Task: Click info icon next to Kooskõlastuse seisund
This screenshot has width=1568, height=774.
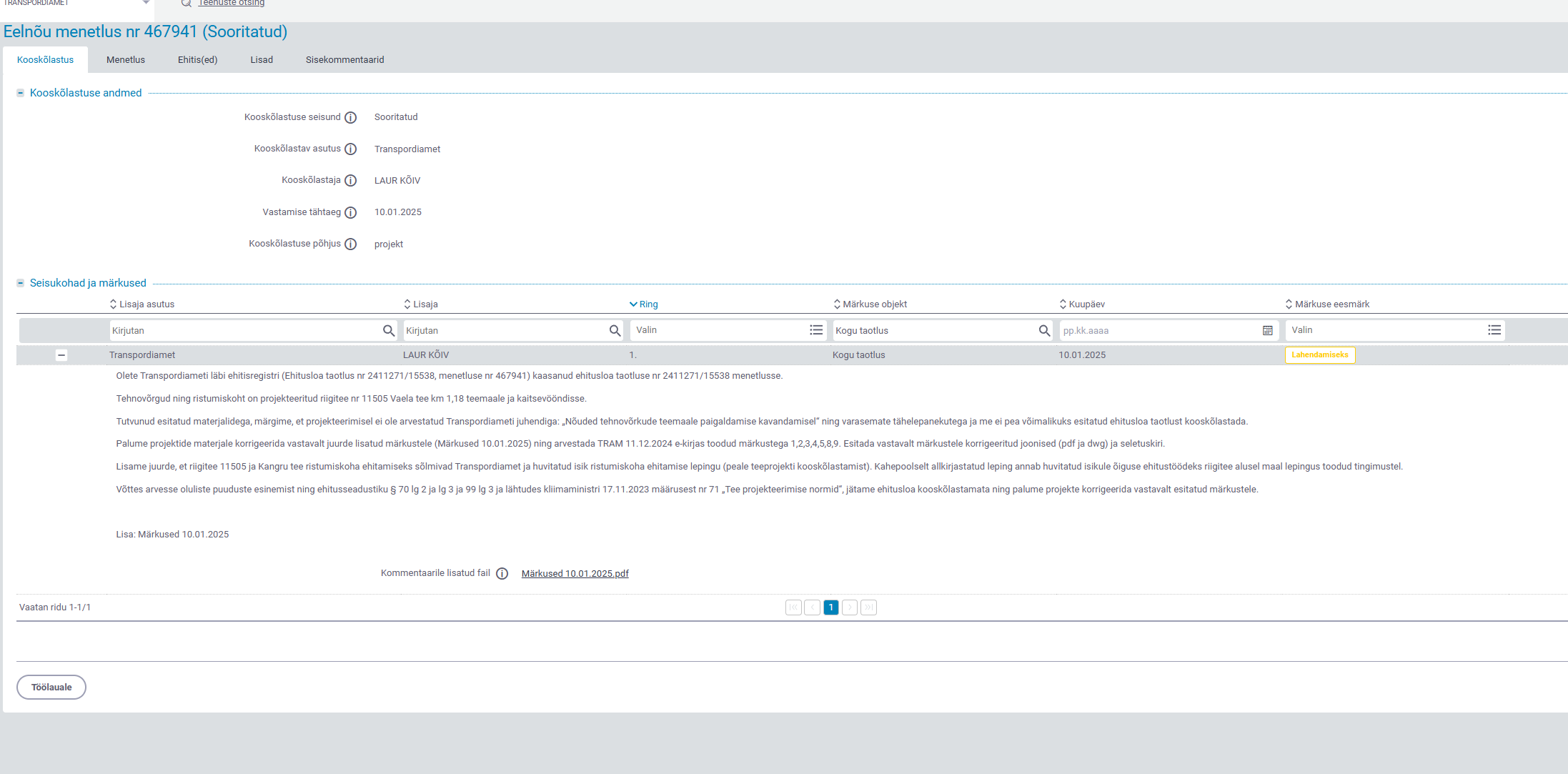Action: [x=350, y=117]
